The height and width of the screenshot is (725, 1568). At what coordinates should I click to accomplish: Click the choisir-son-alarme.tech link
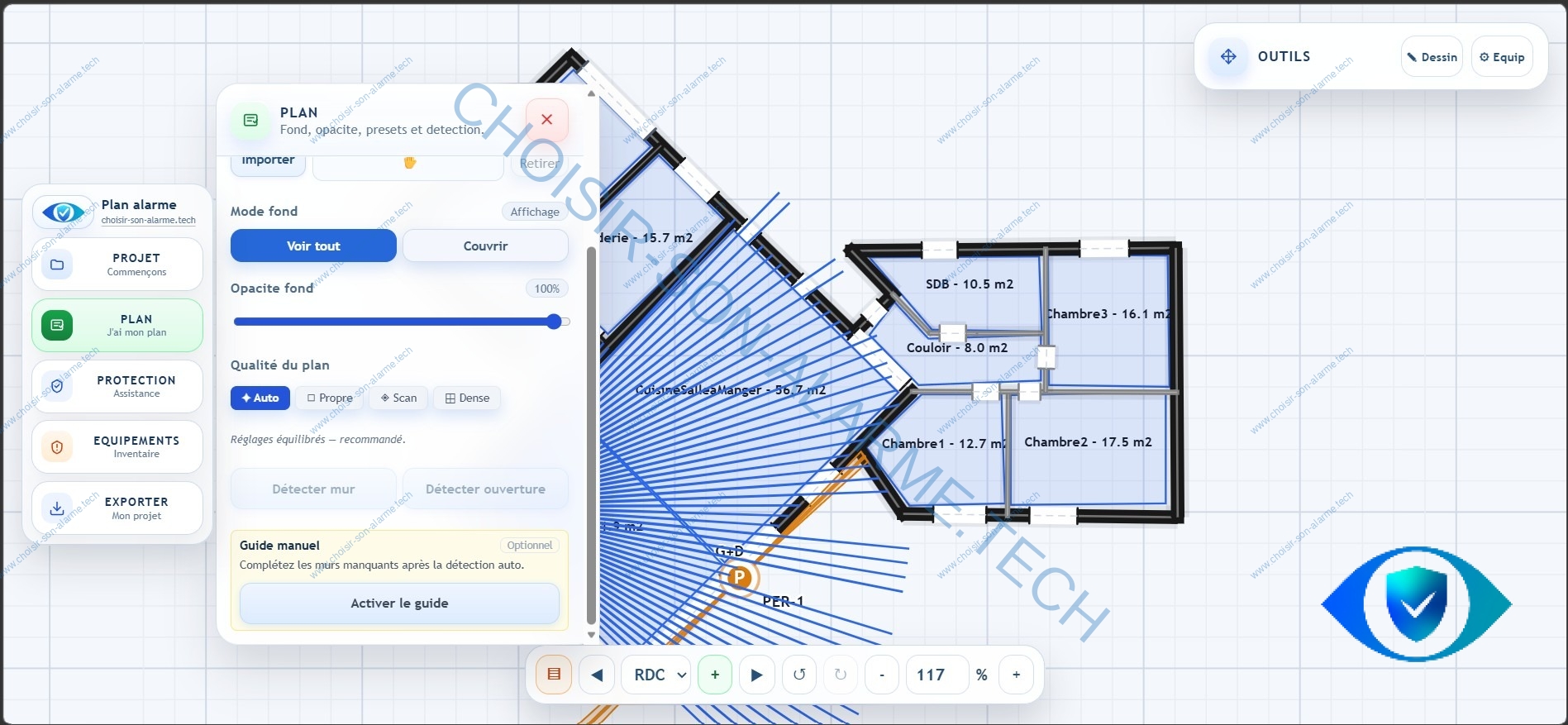149,221
